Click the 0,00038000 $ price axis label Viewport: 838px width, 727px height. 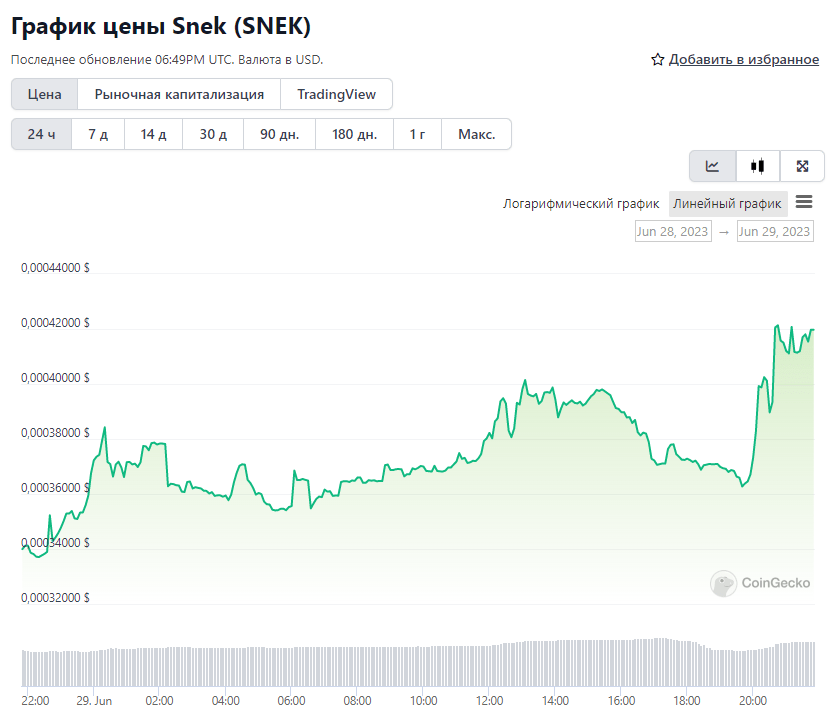55,433
